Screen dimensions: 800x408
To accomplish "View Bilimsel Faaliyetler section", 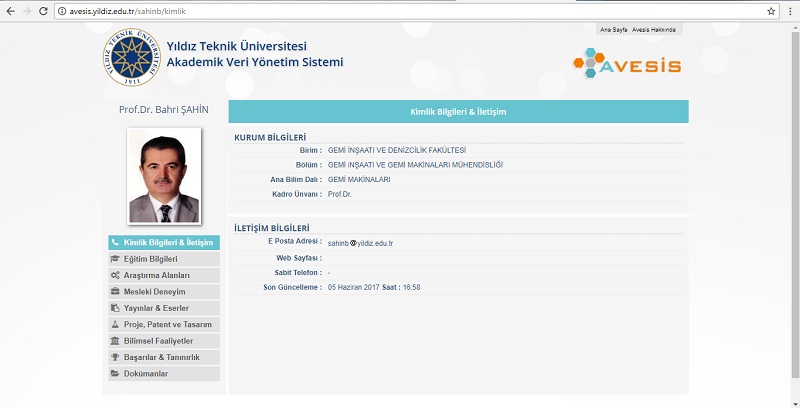I will (163, 341).
